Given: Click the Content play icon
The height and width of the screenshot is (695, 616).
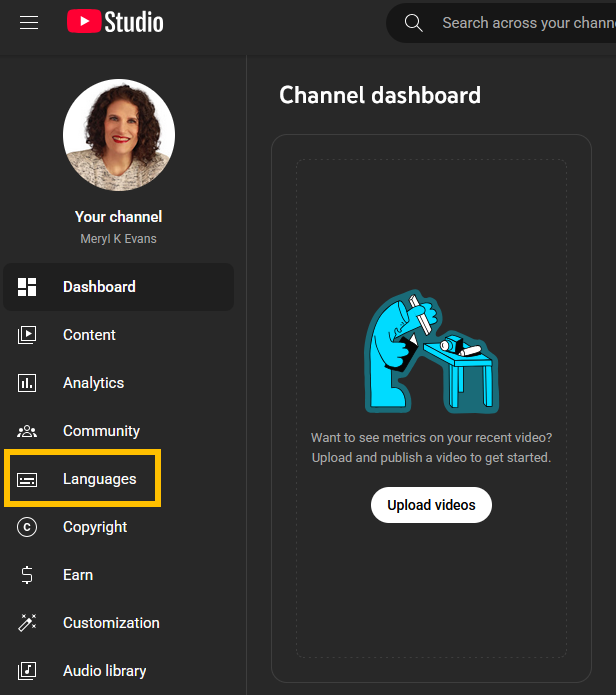Looking at the screenshot, I should (27, 335).
